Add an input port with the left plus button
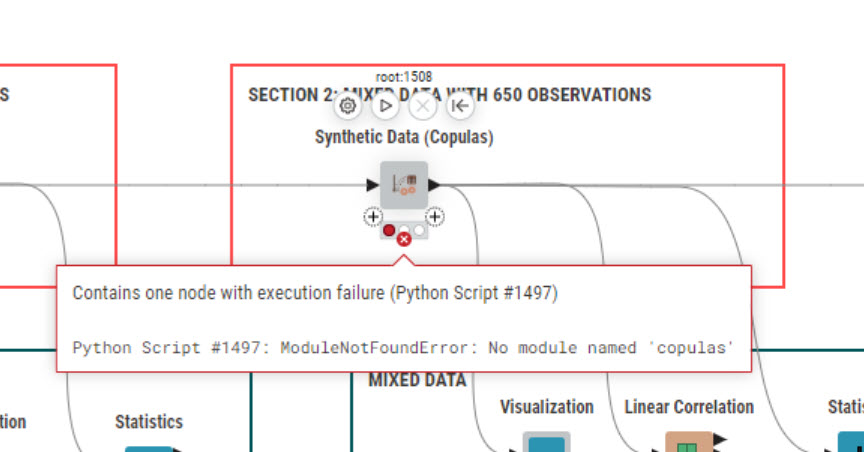 tap(373, 217)
